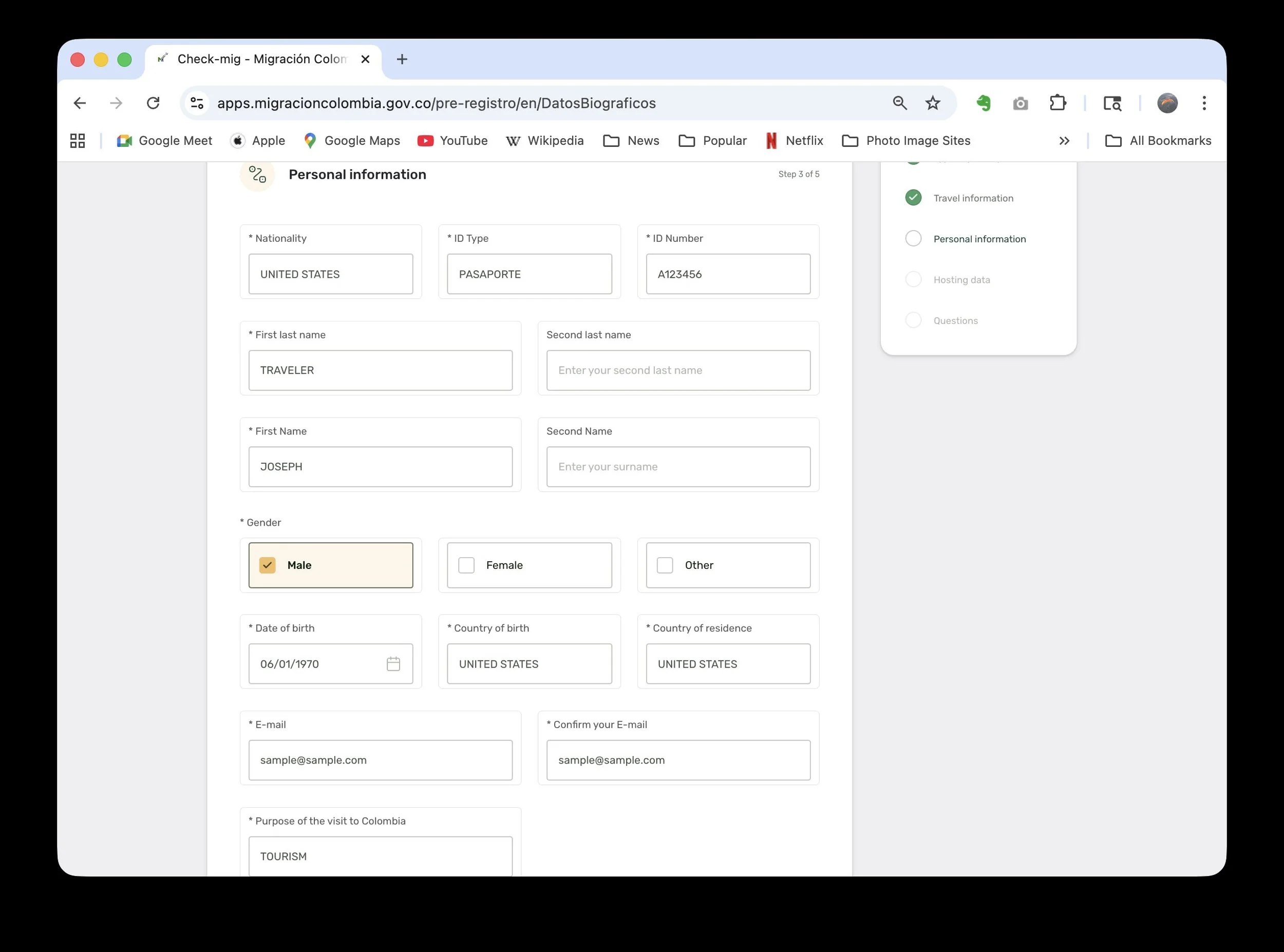Open the ID Type dropdown

pos(529,274)
